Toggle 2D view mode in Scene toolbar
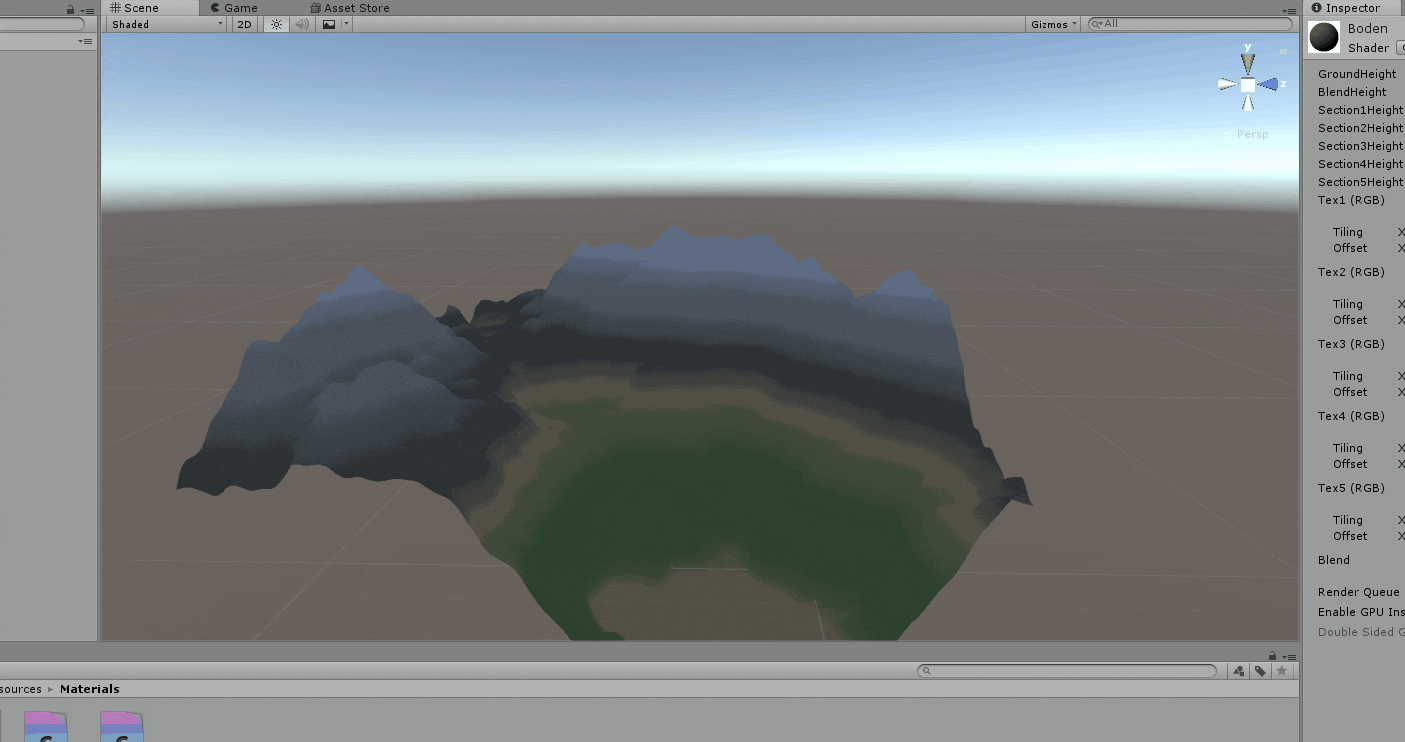Image resolution: width=1405 pixels, height=742 pixels. coord(244,24)
